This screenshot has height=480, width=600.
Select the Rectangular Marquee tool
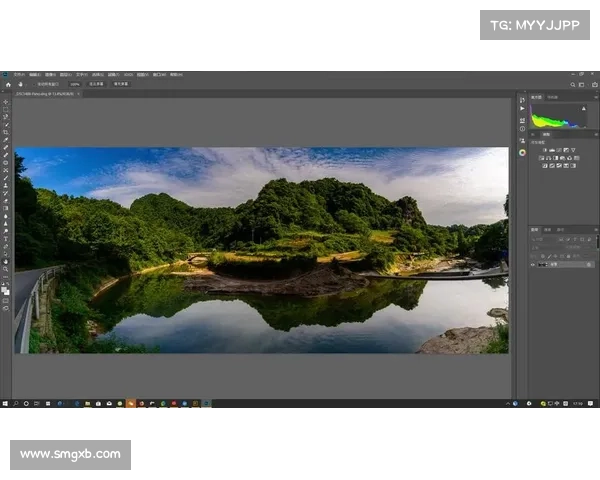6,110
